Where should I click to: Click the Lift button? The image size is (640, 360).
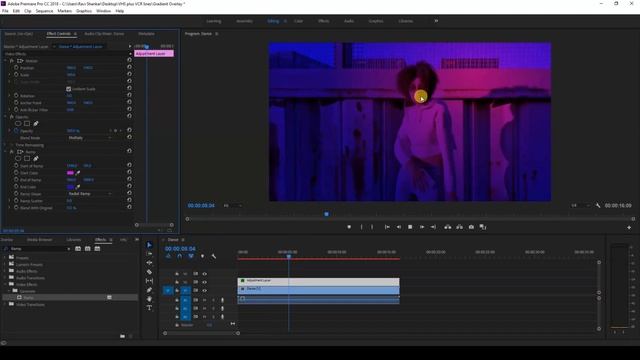(x=448, y=227)
